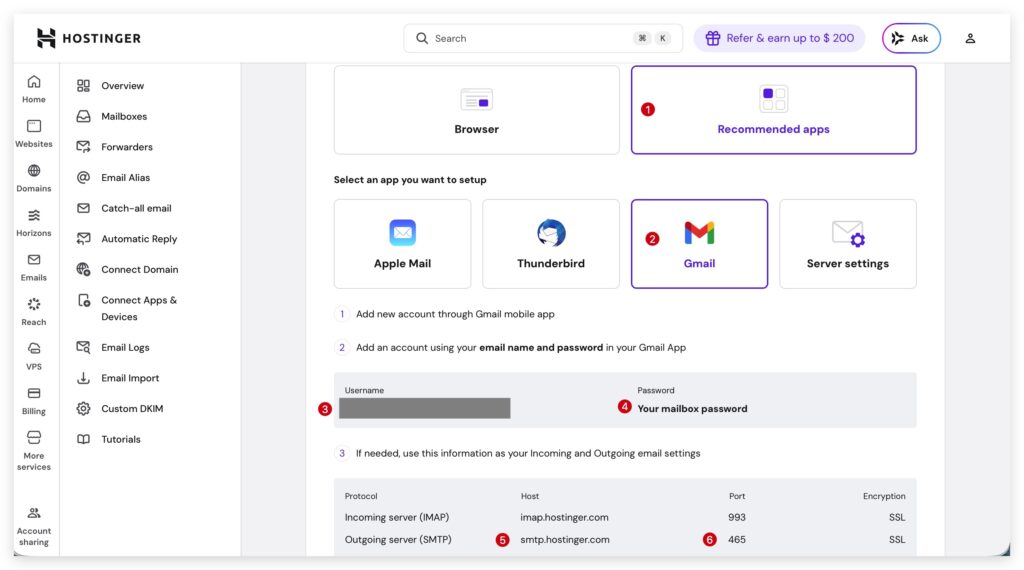
Task: Open Email Alias menu item
Action: click(x=125, y=177)
